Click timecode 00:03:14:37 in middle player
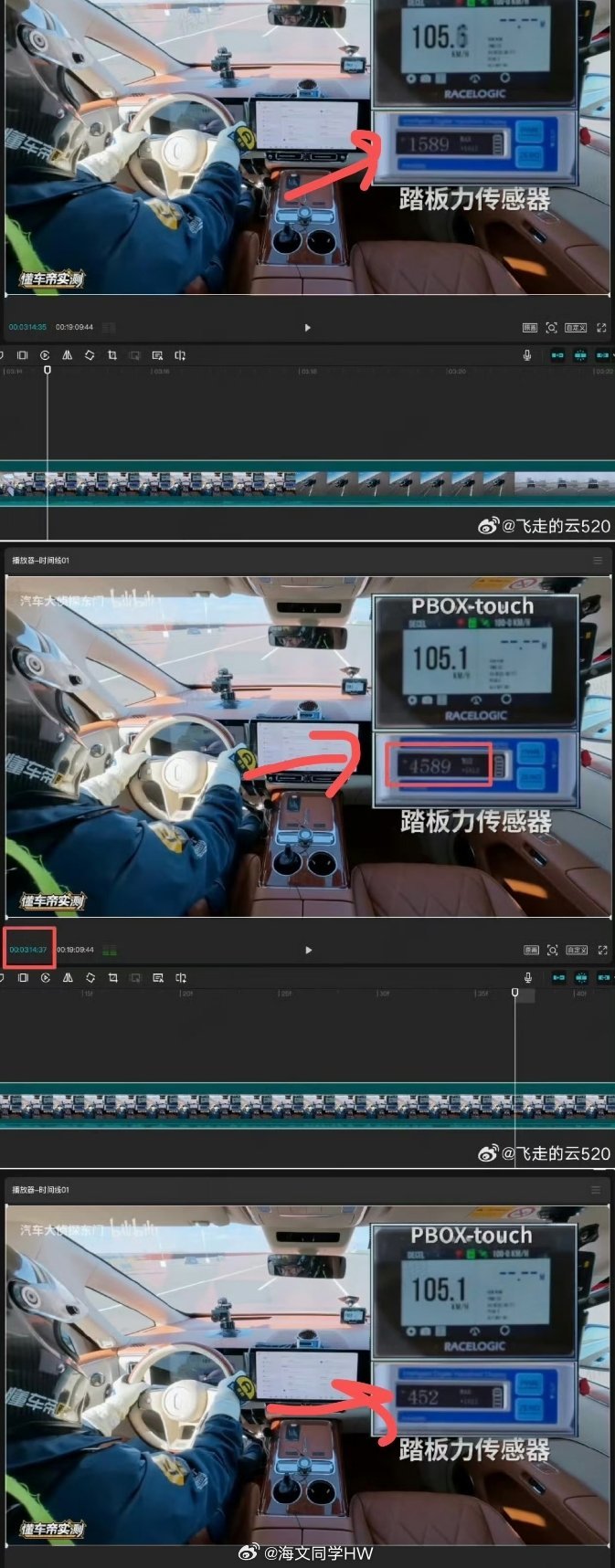The width and height of the screenshot is (615, 1568). pyautogui.click(x=28, y=950)
